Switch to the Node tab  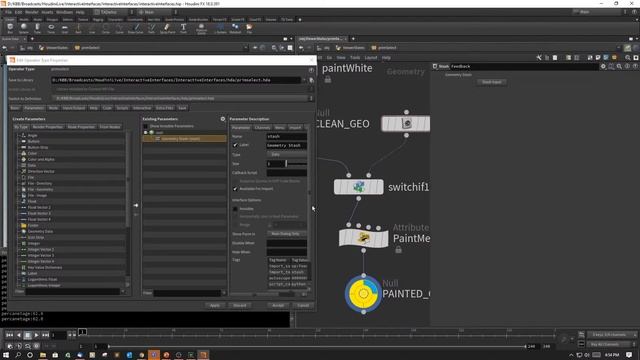53,108
